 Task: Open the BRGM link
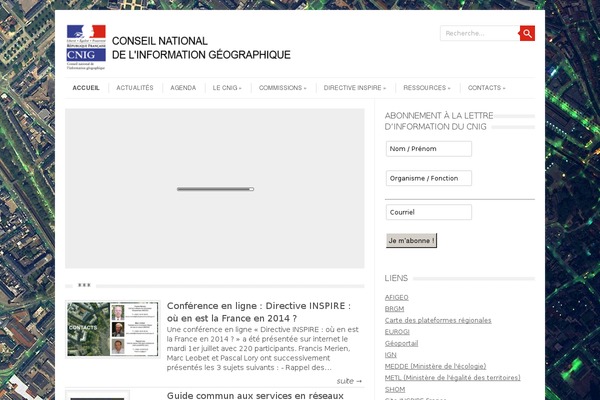(394, 309)
